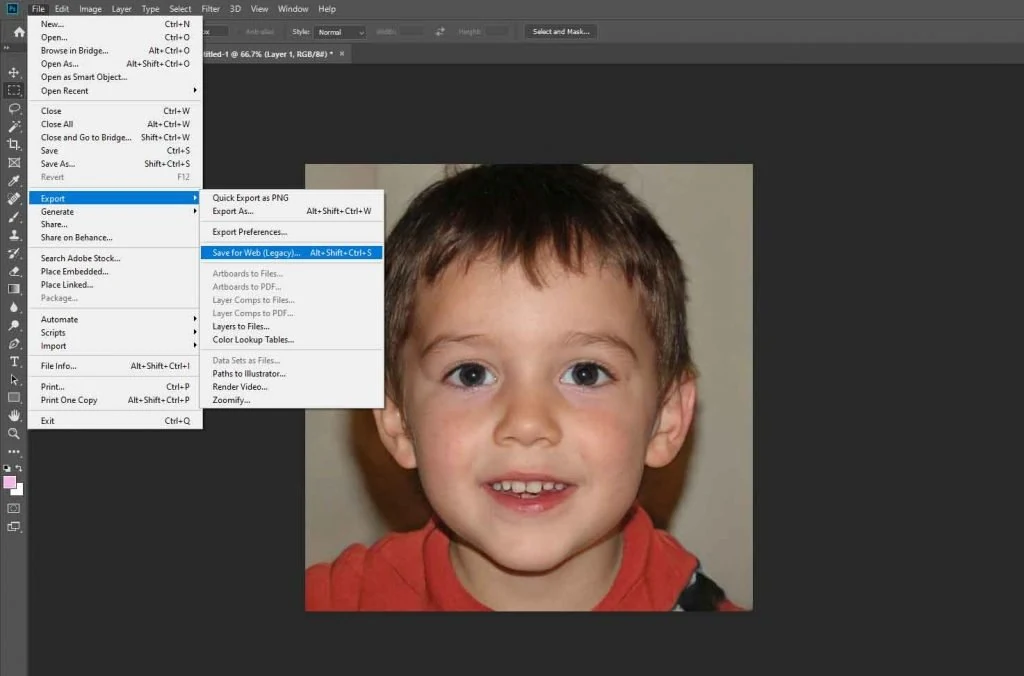Choose Layers to Files...

click(292, 327)
